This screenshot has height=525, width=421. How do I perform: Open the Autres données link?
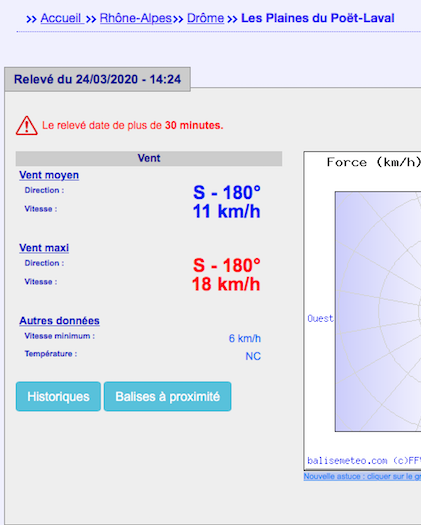[59, 321]
